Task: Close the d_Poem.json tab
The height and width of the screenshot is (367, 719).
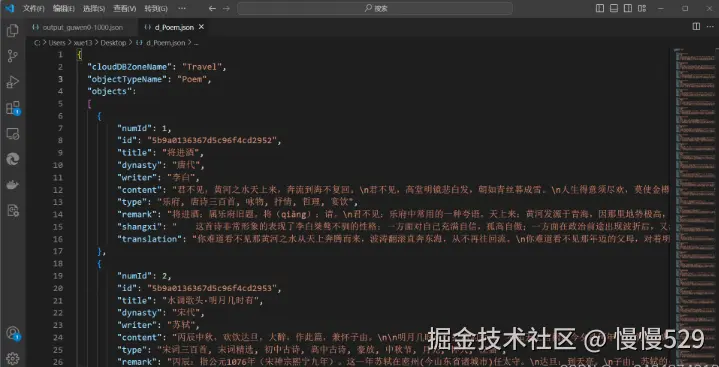Action: (201, 27)
